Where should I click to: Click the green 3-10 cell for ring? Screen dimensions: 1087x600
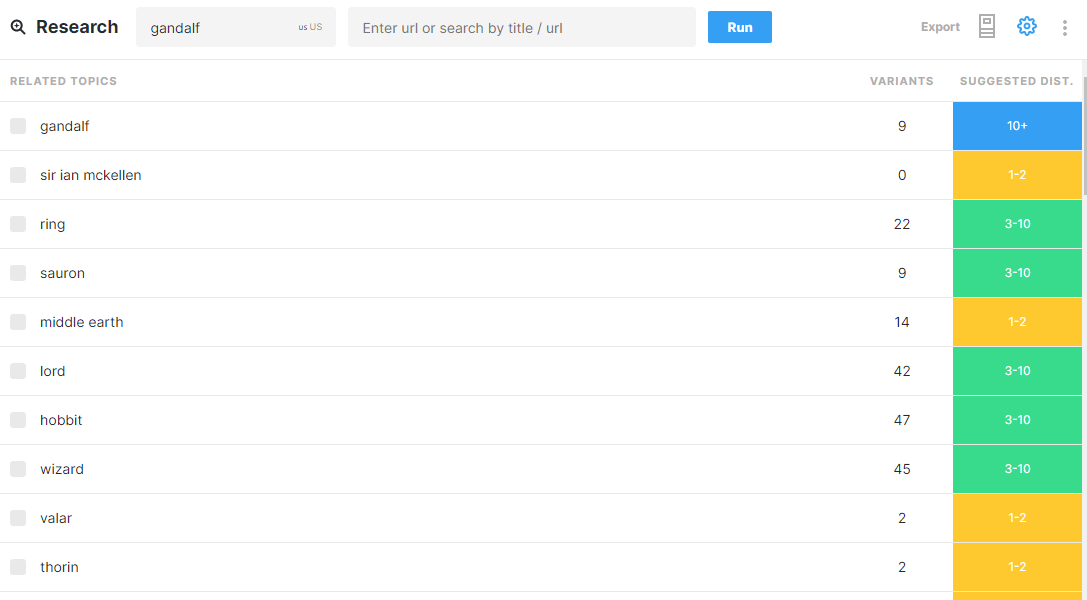pos(1017,224)
